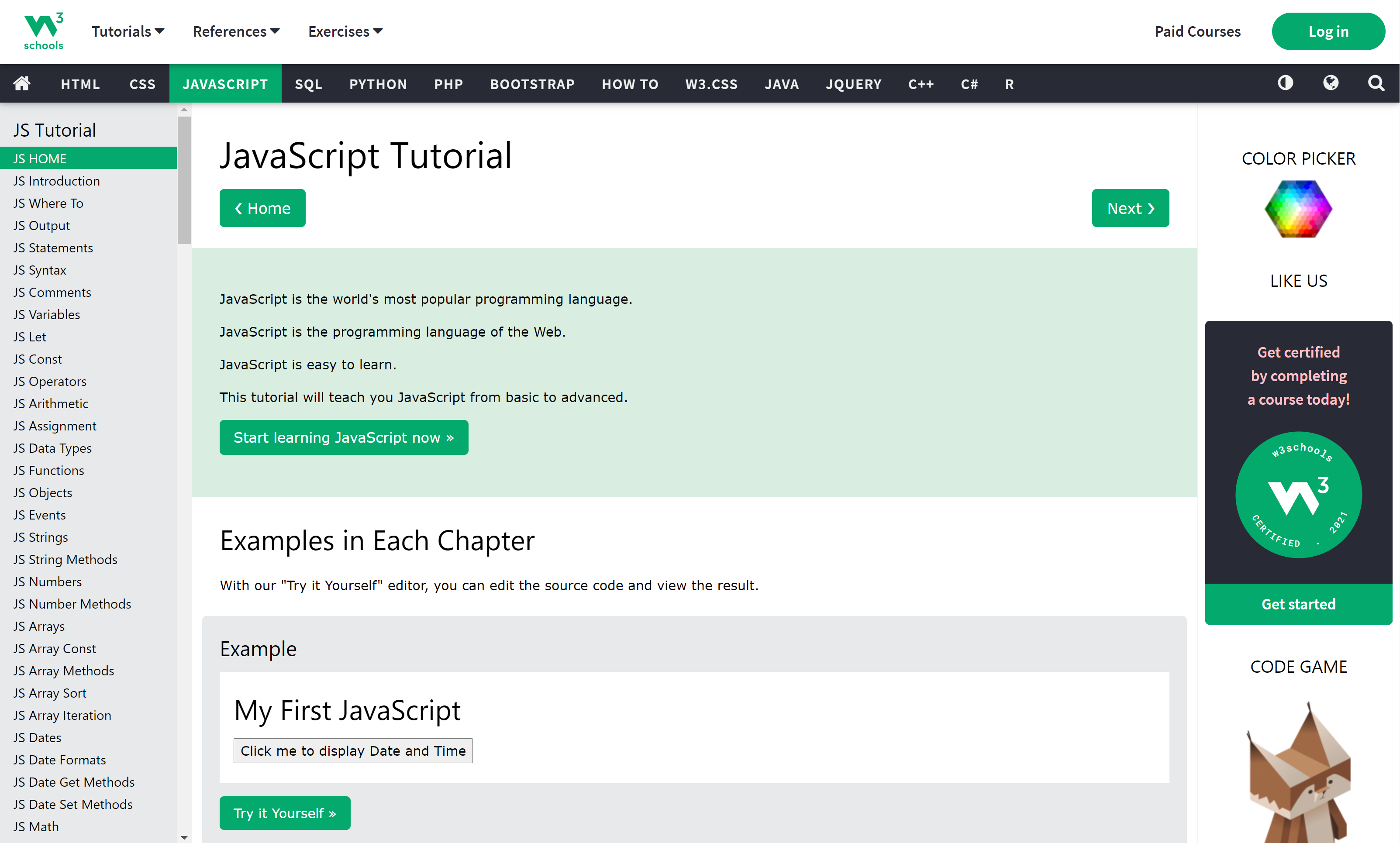Toggle dark mode contrast icon

point(1285,83)
